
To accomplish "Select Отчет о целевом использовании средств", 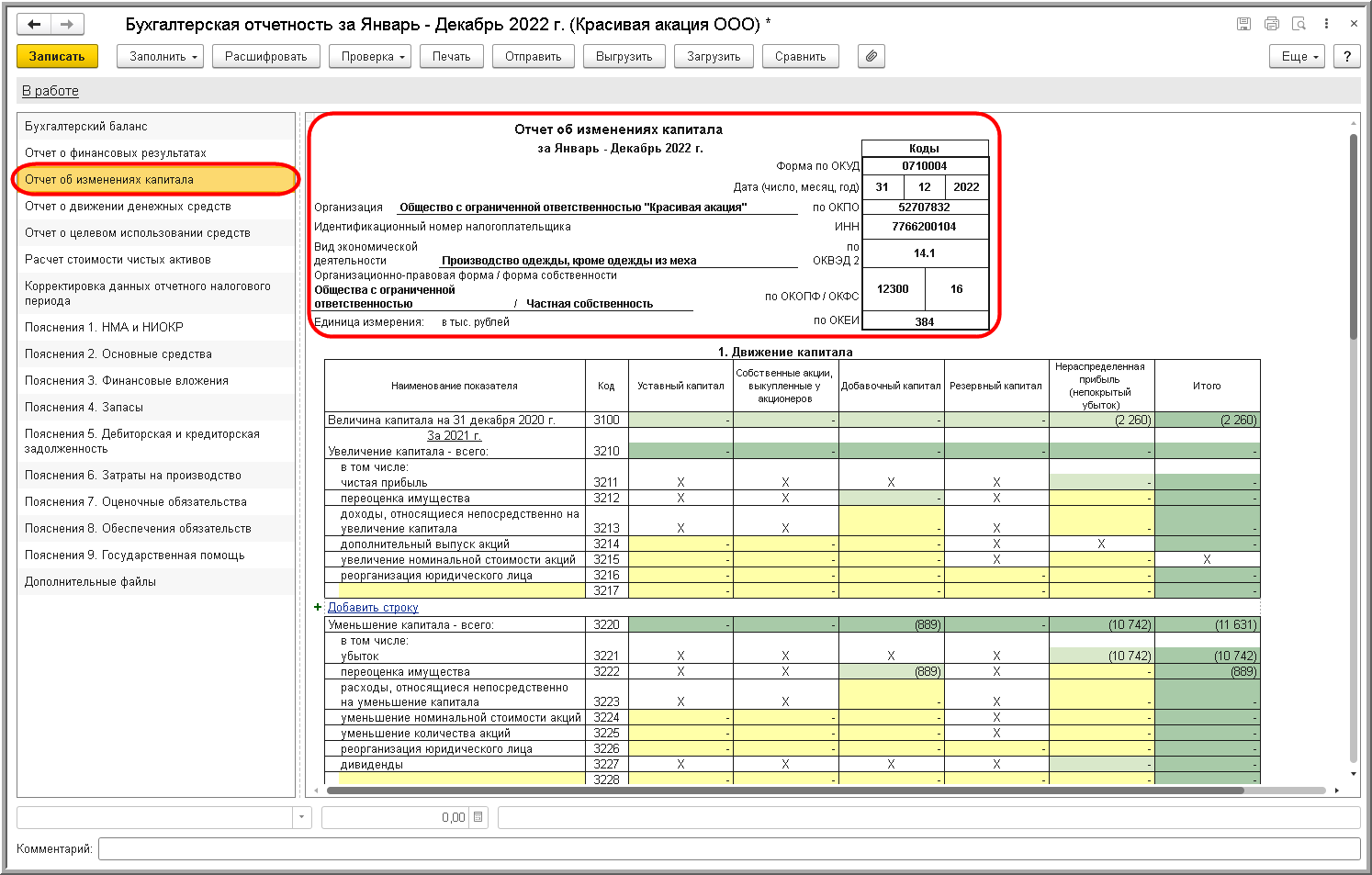I will pyautogui.click(x=156, y=233).
